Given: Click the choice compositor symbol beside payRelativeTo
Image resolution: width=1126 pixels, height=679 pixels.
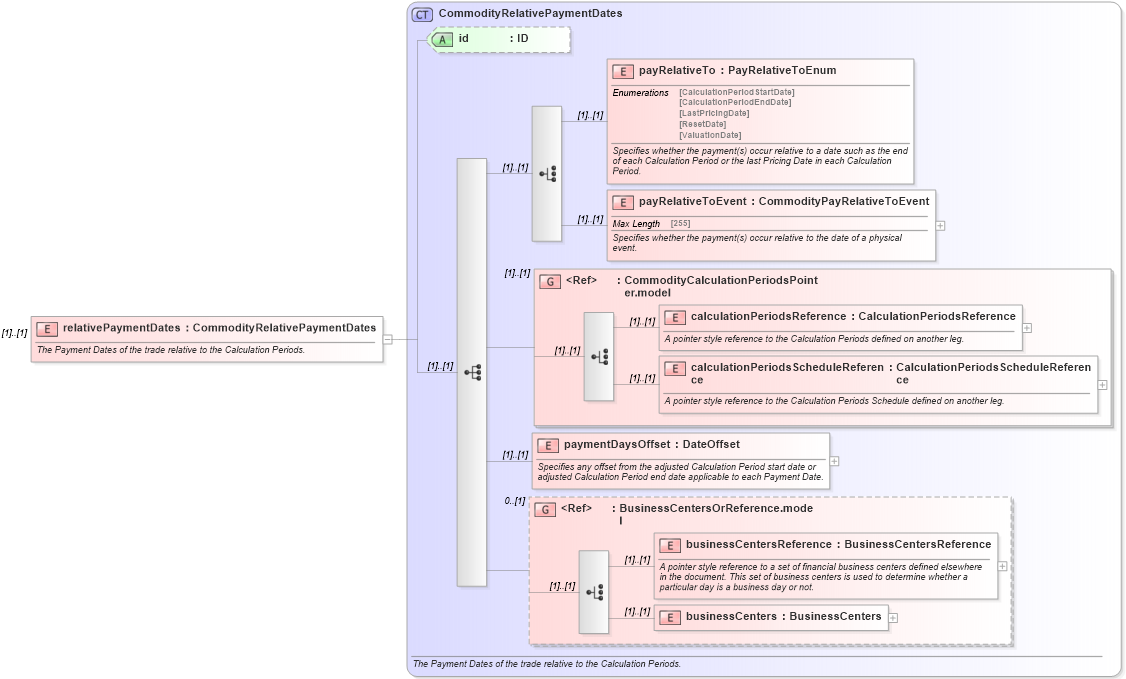Looking at the screenshot, I should [547, 174].
